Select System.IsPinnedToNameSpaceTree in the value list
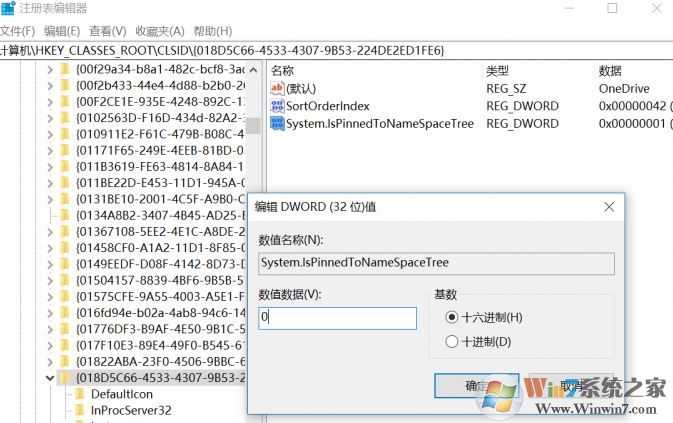The width and height of the screenshot is (673, 423). tap(380, 124)
